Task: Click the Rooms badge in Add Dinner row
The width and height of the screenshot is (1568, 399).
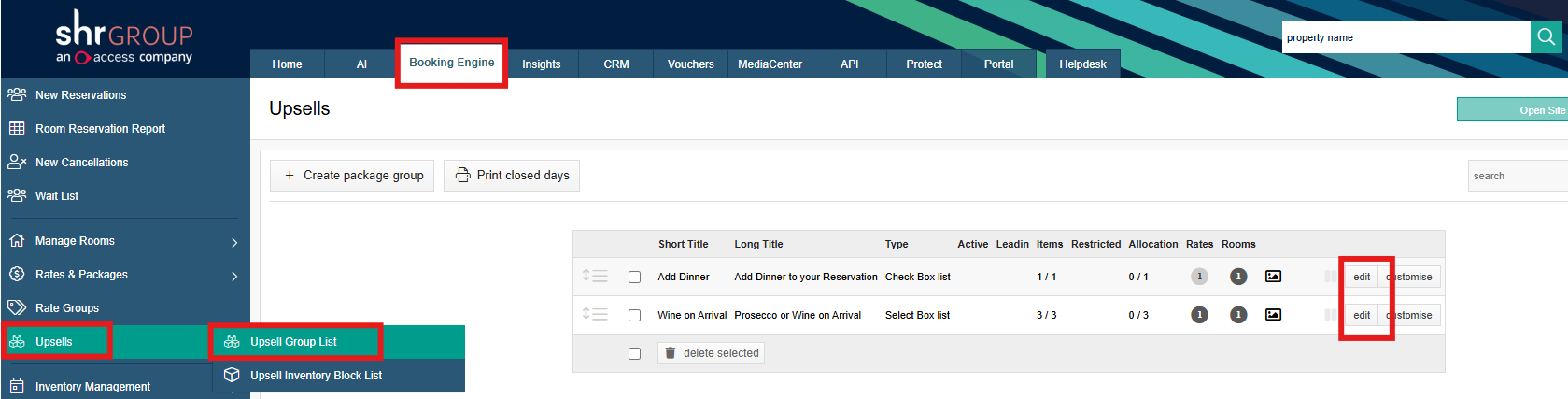Action: click(x=1238, y=277)
